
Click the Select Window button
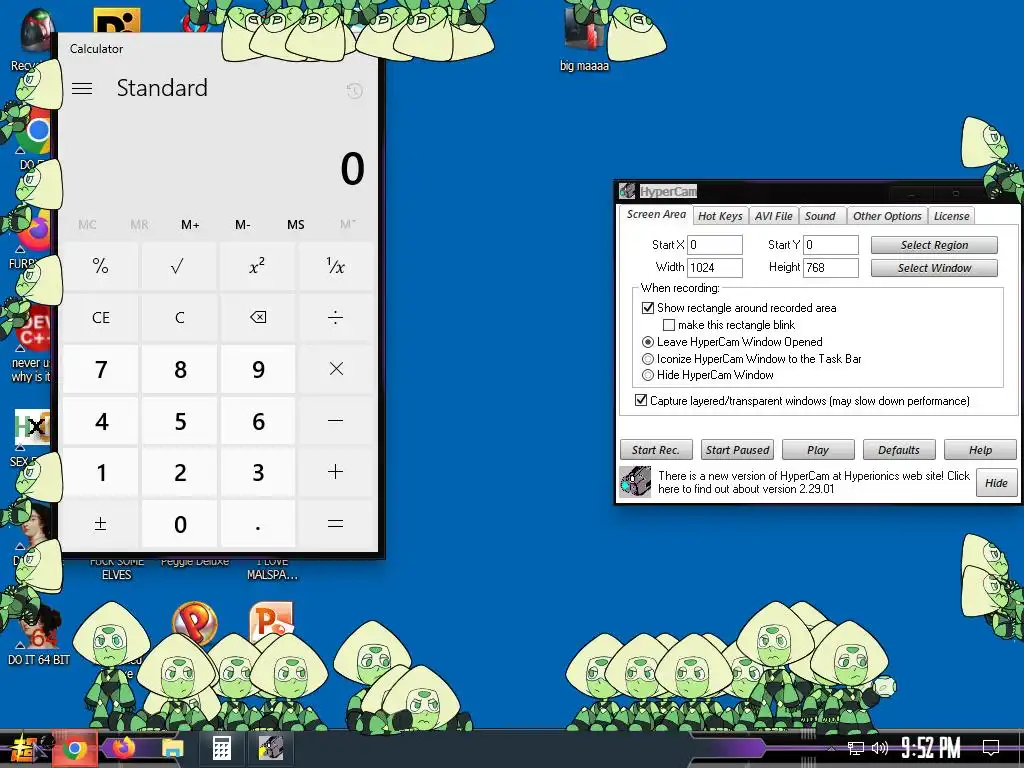click(x=934, y=268)
